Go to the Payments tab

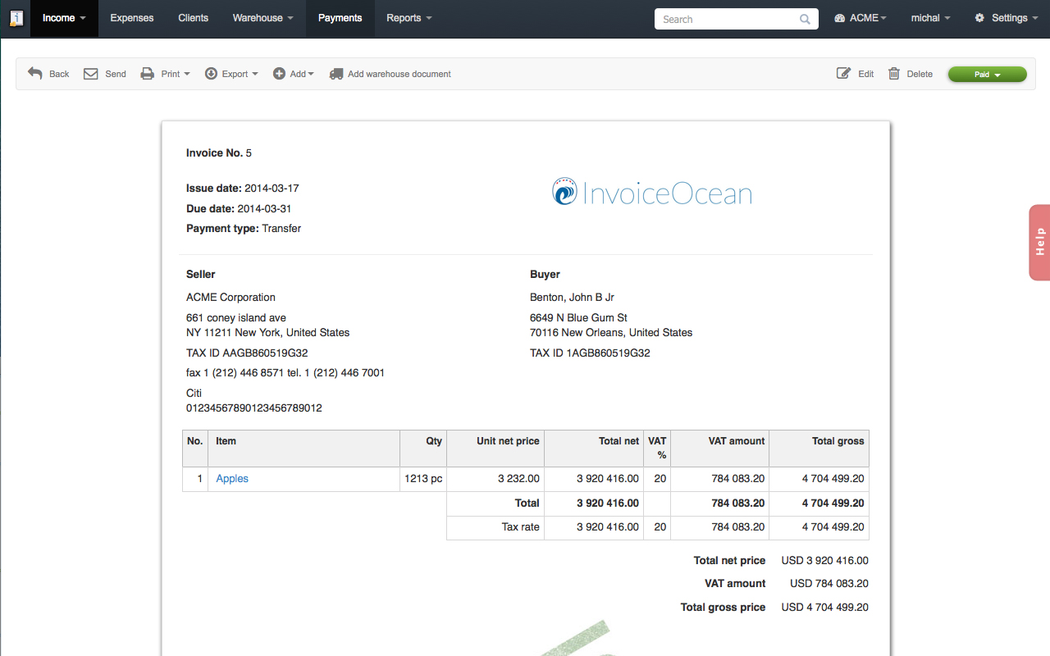coord(340,18)
